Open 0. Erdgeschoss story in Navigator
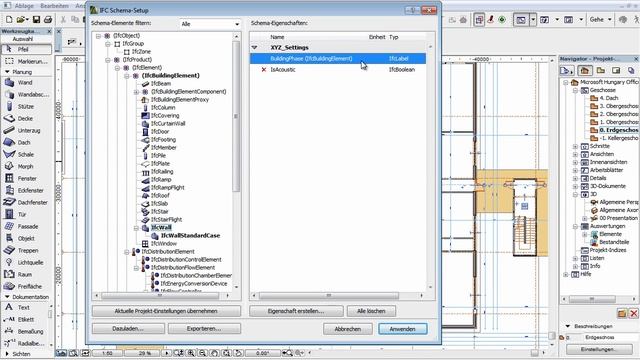Viewport: 640px width, 360px height. coord(618,130)
